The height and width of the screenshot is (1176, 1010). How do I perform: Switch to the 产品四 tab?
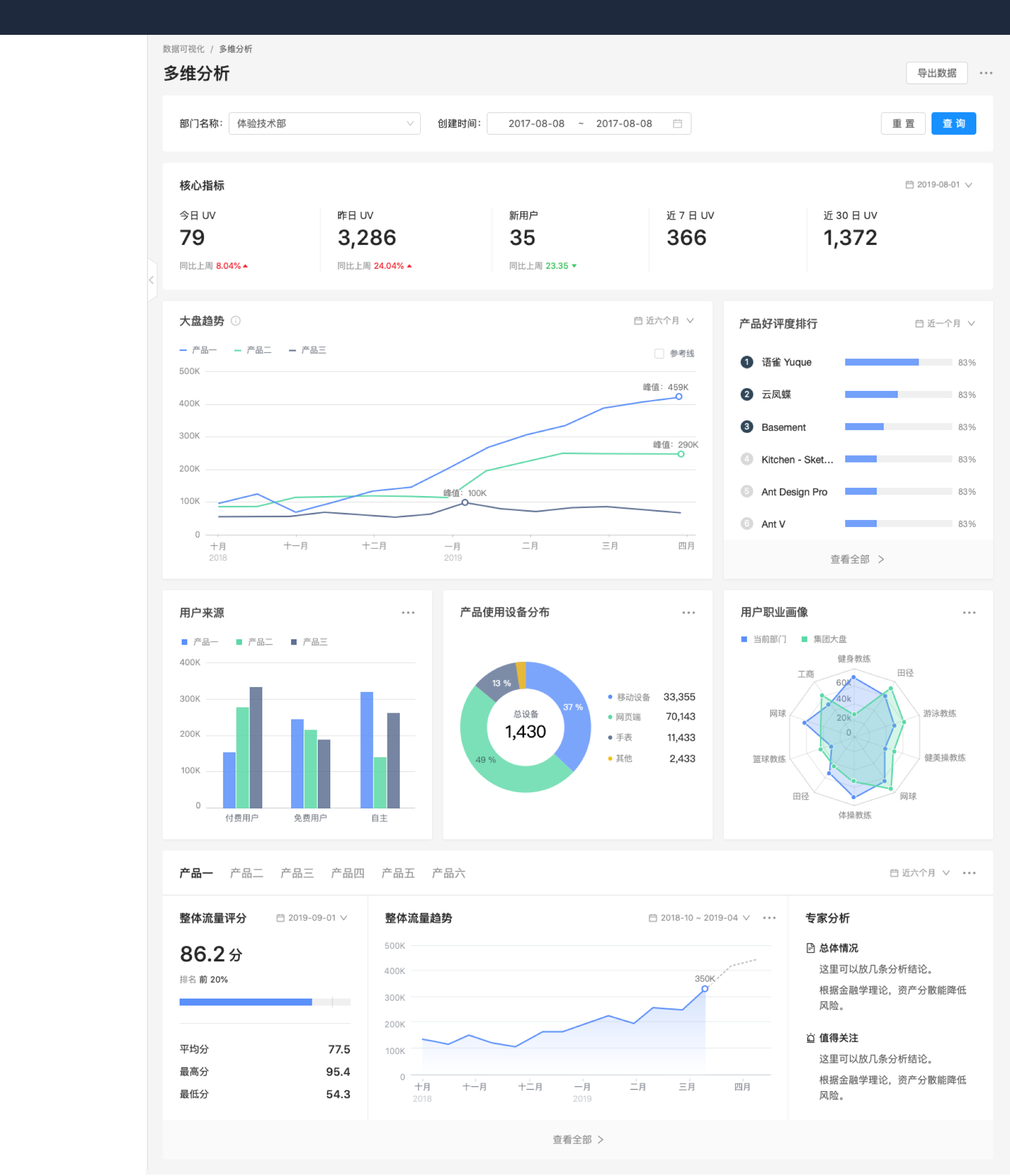click(348, 873)
